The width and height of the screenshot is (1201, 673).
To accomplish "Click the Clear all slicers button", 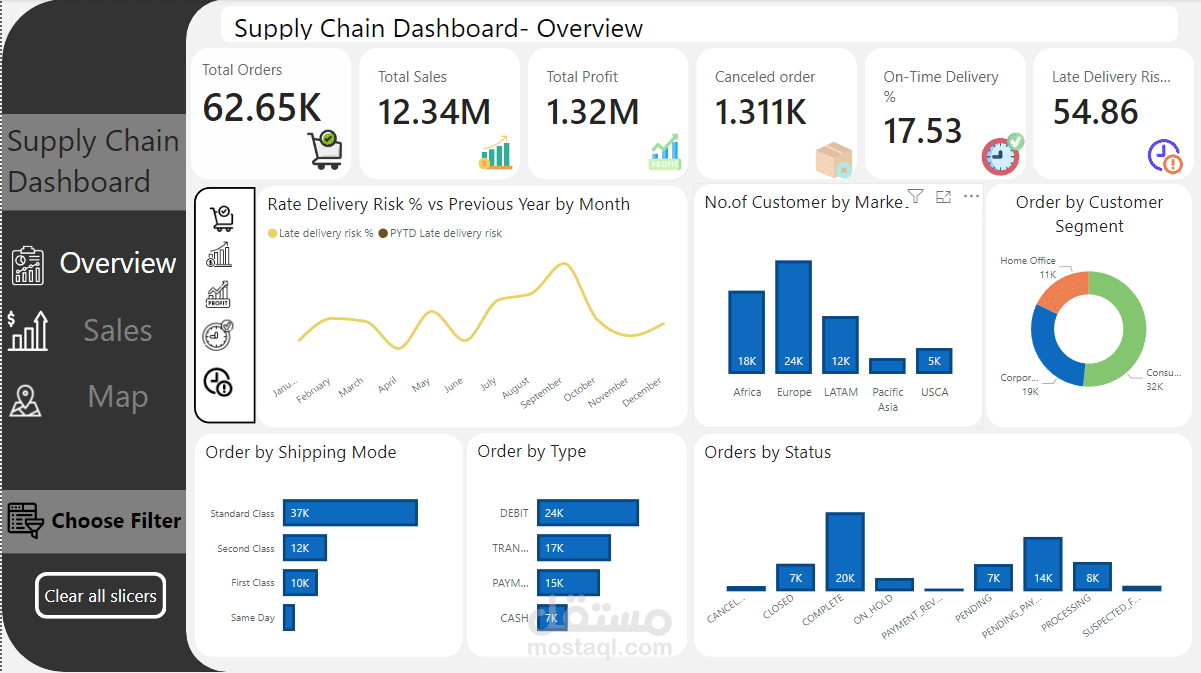I will tap(100, 595).
